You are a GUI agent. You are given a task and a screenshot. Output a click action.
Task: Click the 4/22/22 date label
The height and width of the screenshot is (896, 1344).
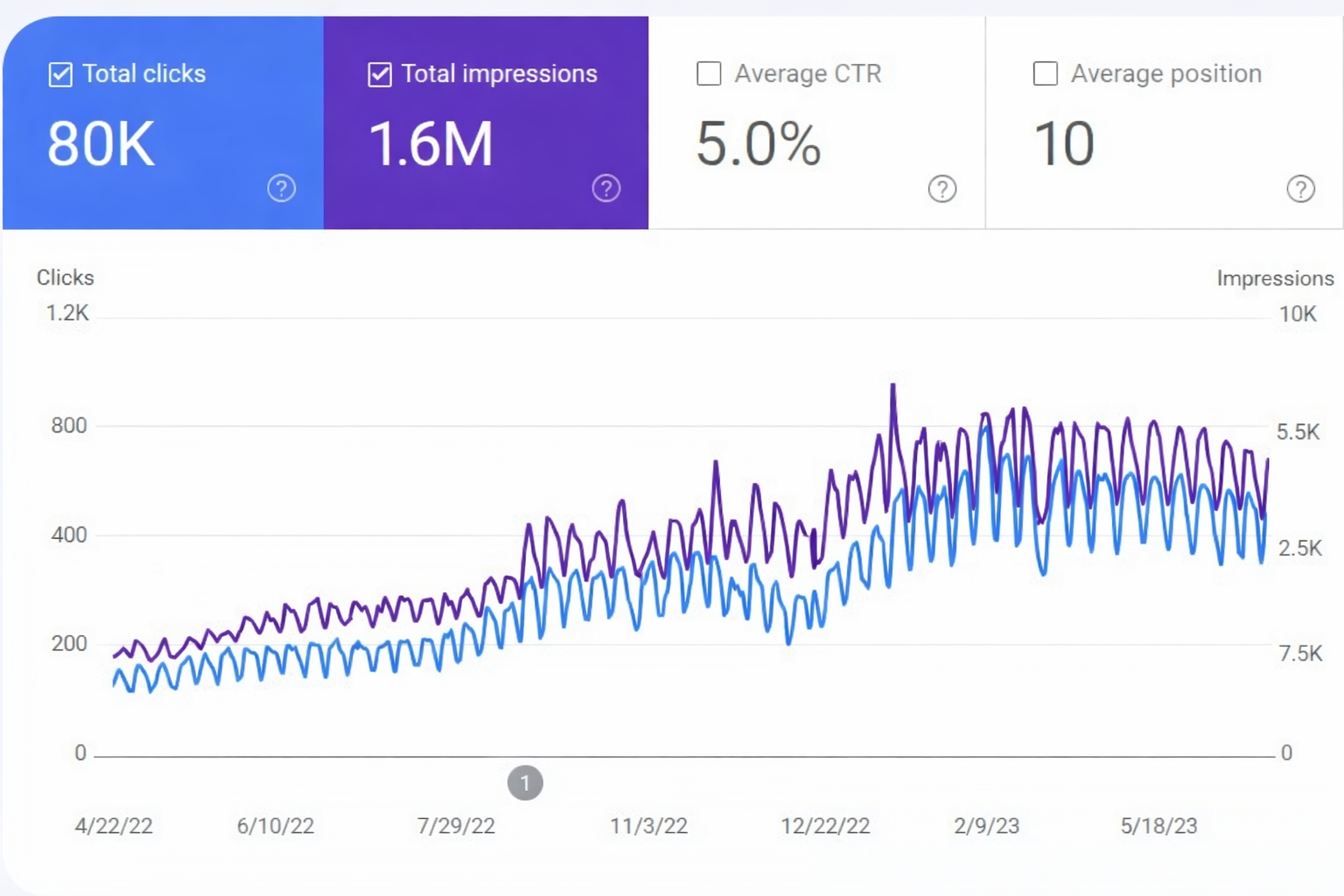point(114,826)
